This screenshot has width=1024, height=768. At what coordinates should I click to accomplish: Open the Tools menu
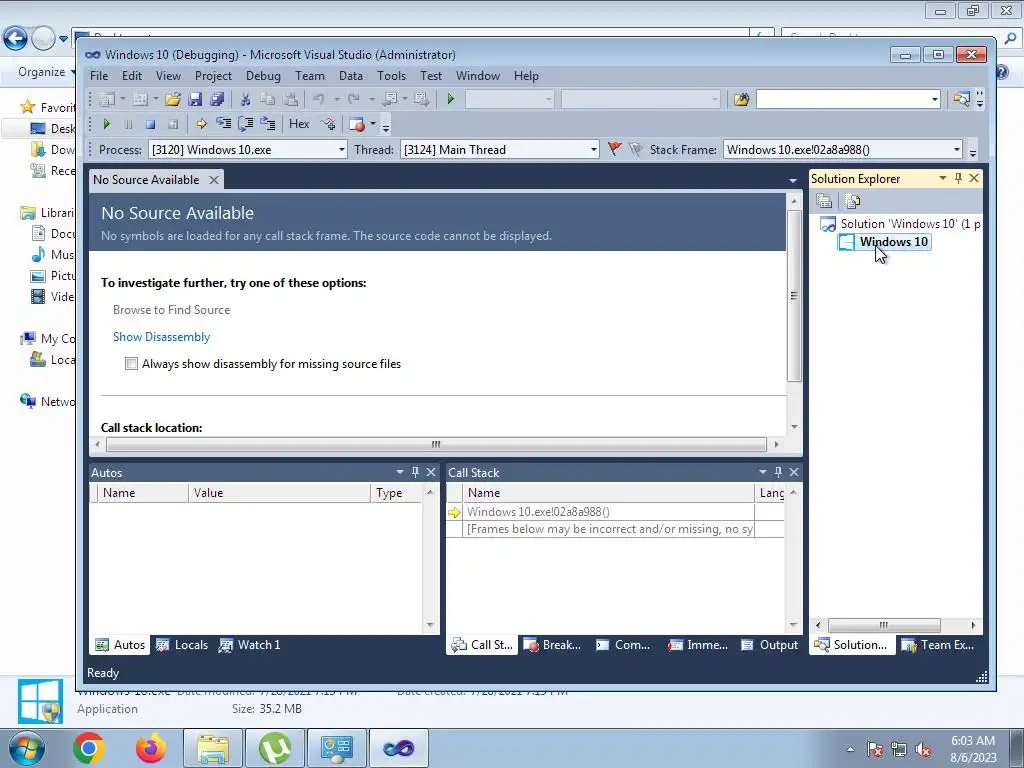click(391, 76)
